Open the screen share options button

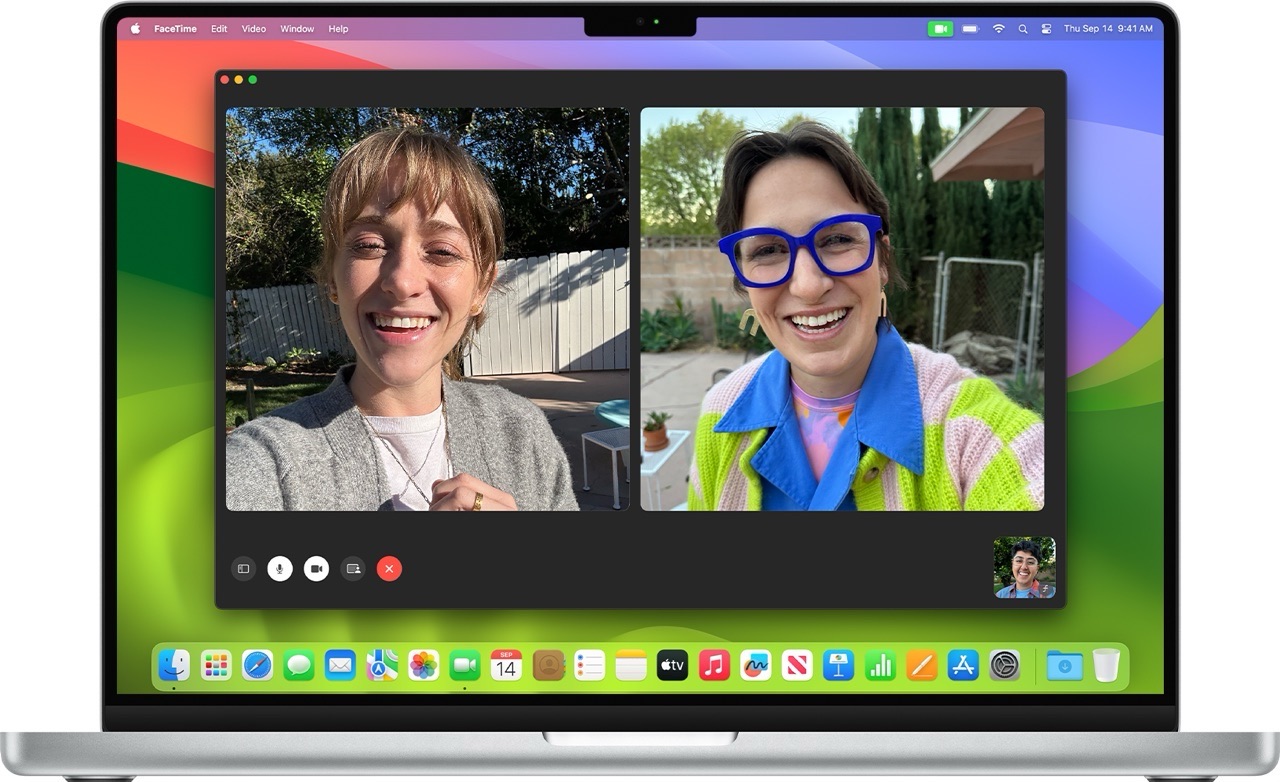tap(353, 569)
